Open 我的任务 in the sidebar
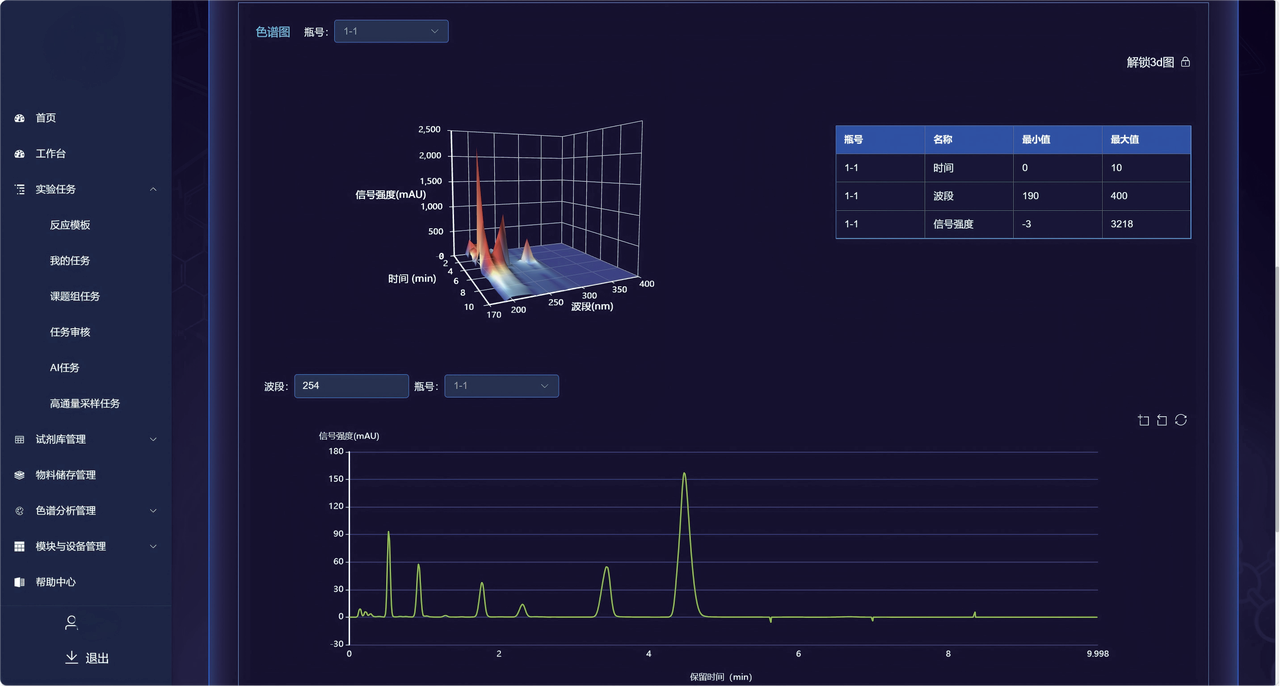This screenshot has width=1280, height=686. pyautogui.click(x=70, y=261)
